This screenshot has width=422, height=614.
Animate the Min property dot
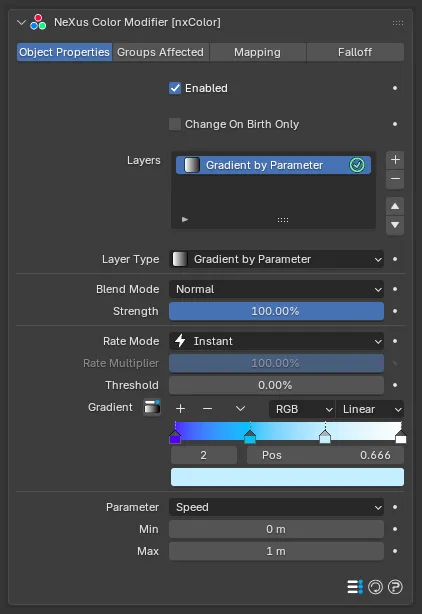[395, 529]
